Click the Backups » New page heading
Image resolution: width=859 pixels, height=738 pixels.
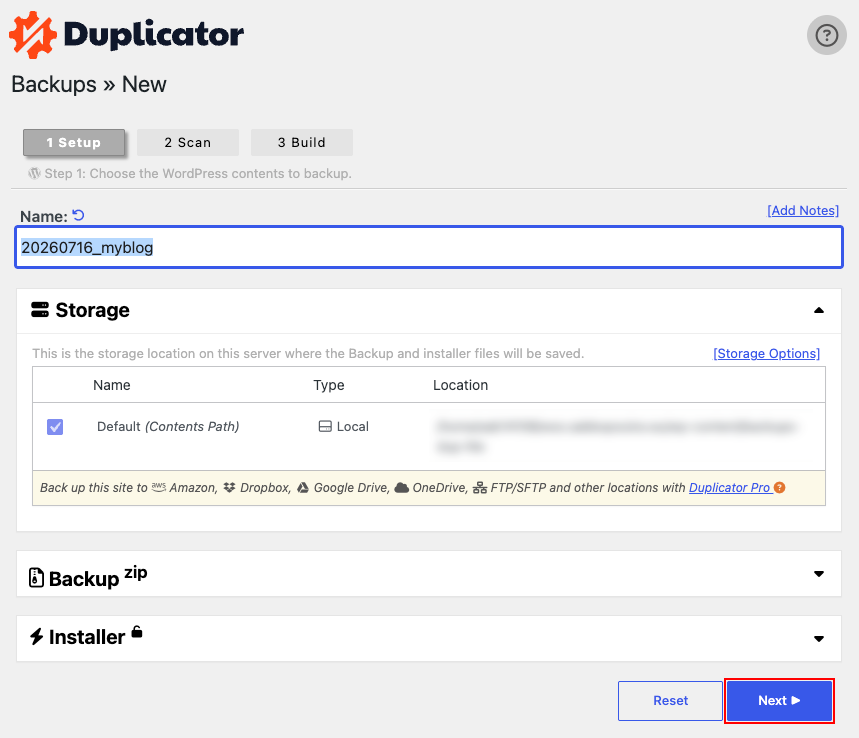coord(89,84)
